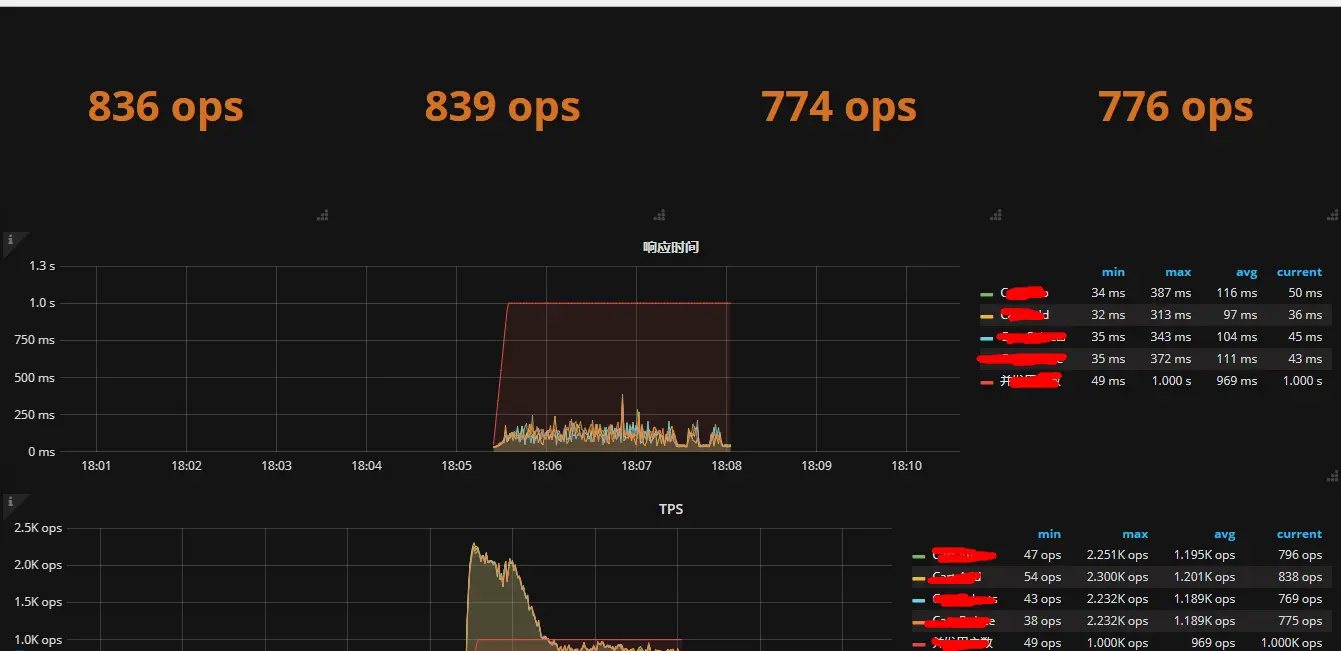Click the 769 ops current value

[x=1300, y=599]
